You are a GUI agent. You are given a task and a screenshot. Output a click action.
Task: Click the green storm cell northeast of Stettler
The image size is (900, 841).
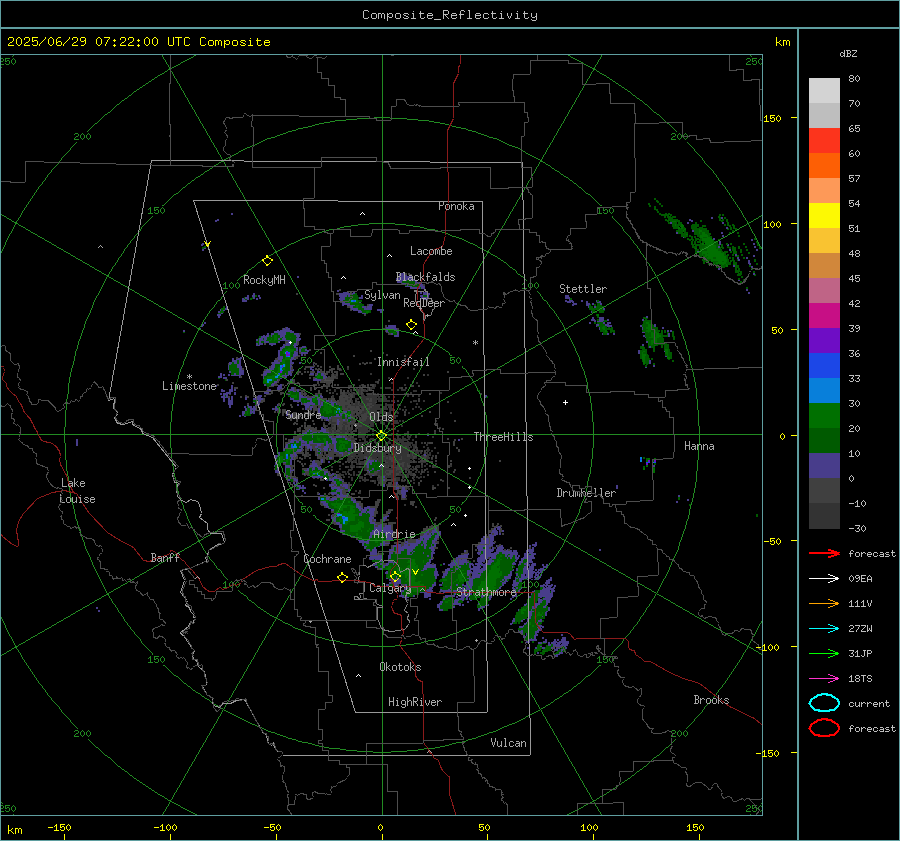coord(707,244)
